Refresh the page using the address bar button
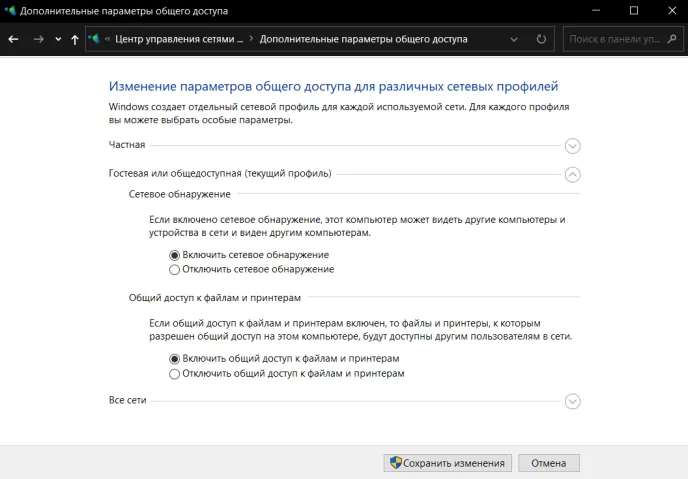Viewport: 688px width, 479px height. click(541, 39)
